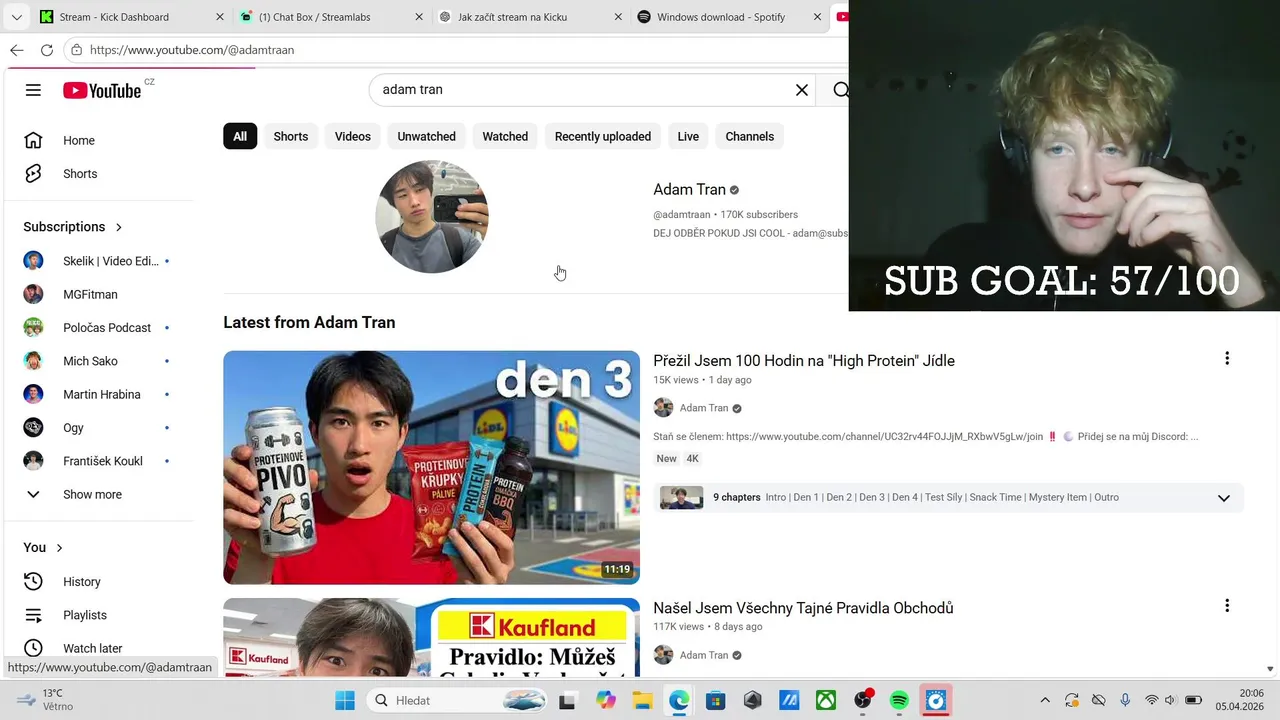This screenshot has width=1280, height=720.
Task: Click Adam Tran's round profile picture
Action: coord(432,217)
